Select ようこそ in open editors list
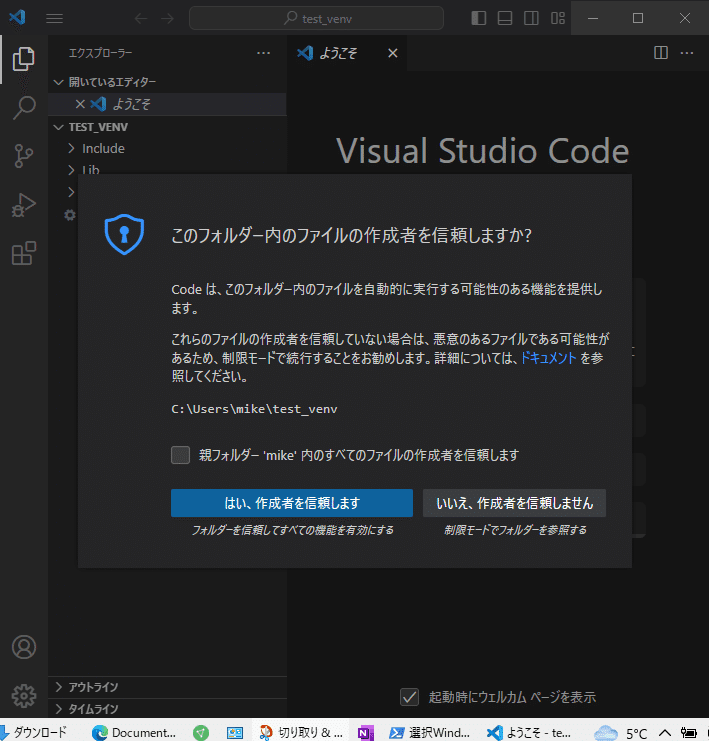This screenshot has width=709, height=741. (x=167, y=104)
